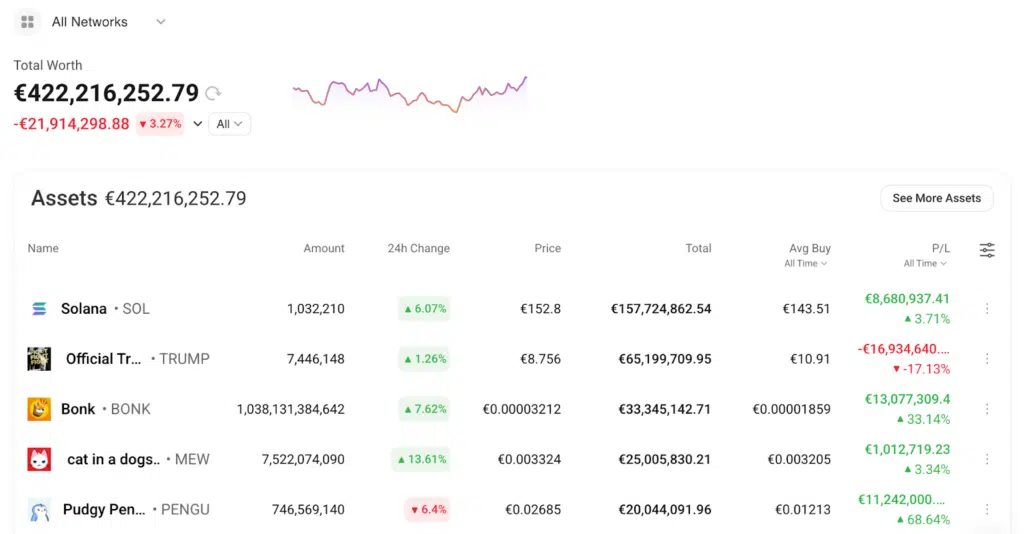This screenshot has height=534, width=1024.
Task: Sort by the Total column header
Action: coord(698,248)
